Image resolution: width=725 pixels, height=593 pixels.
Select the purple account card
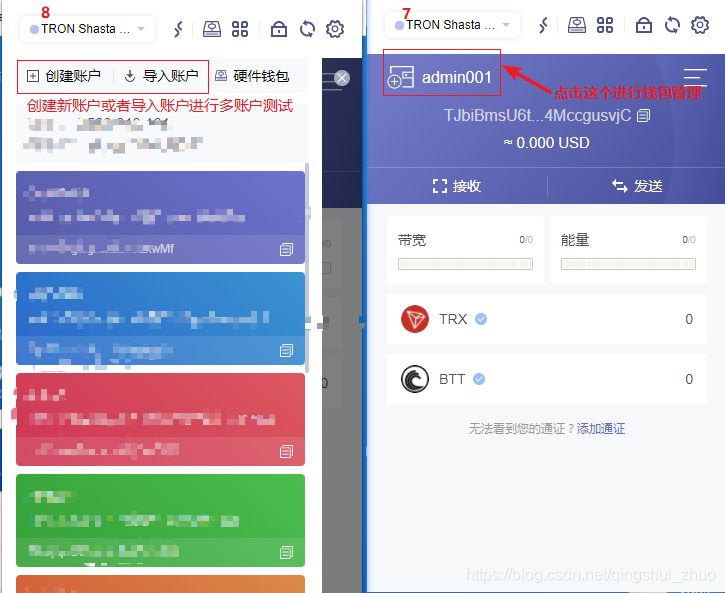[160, 217]
